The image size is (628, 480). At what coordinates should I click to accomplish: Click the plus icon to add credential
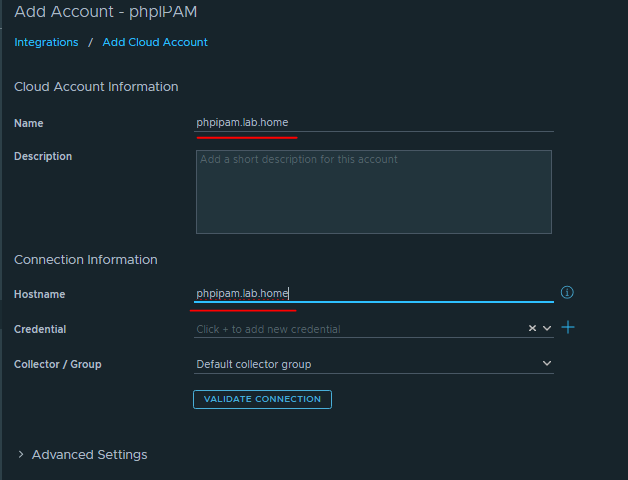point(568,327)
